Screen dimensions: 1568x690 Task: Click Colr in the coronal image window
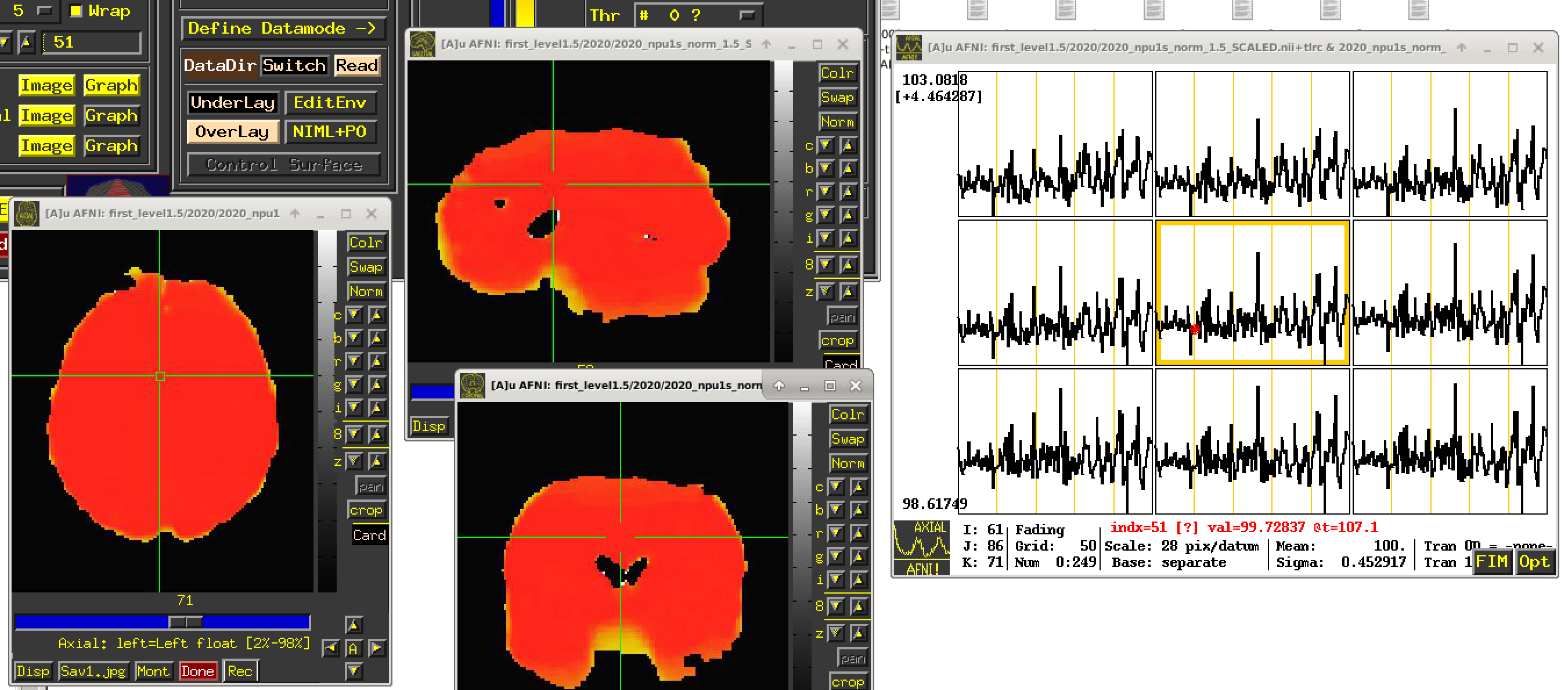click(848, 415)
